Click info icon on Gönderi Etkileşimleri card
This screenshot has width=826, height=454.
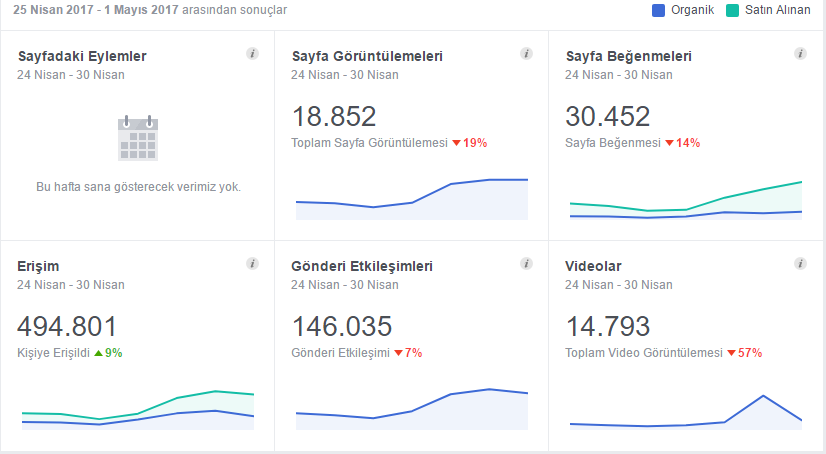click(x=526, y=264)
